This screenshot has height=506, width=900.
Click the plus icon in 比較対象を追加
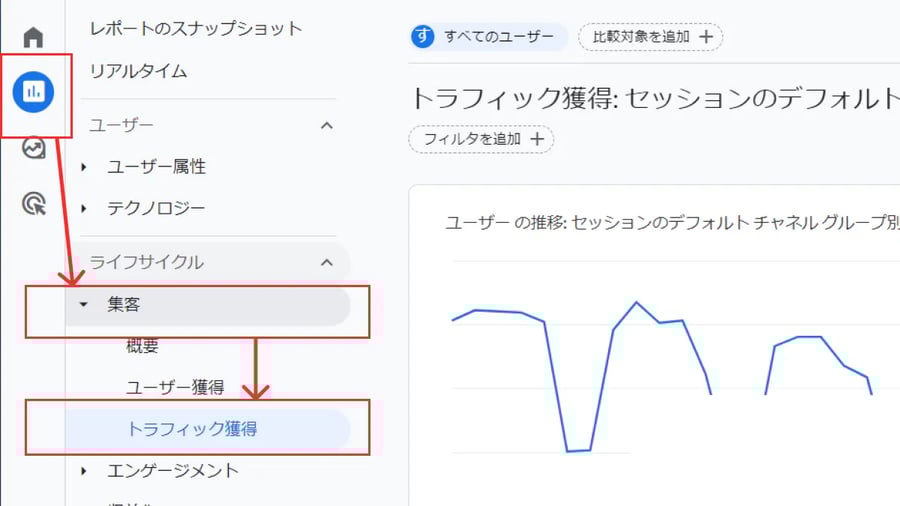(706, 37)
